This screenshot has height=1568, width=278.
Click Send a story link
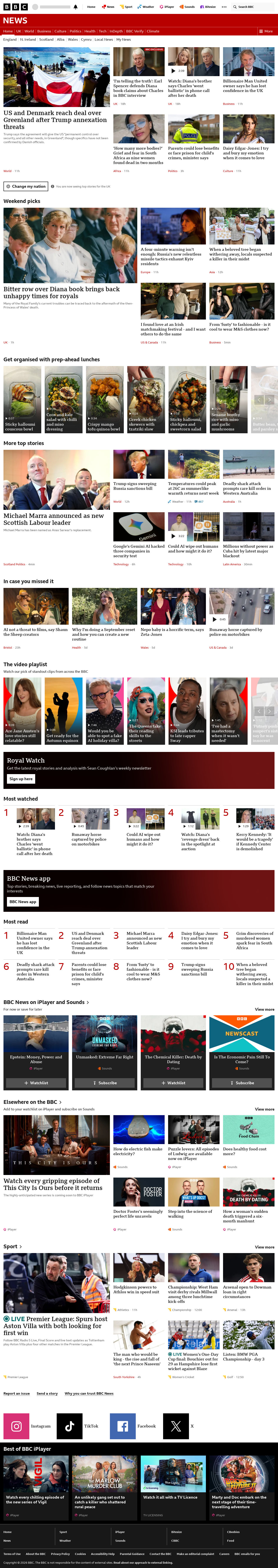47,1393
